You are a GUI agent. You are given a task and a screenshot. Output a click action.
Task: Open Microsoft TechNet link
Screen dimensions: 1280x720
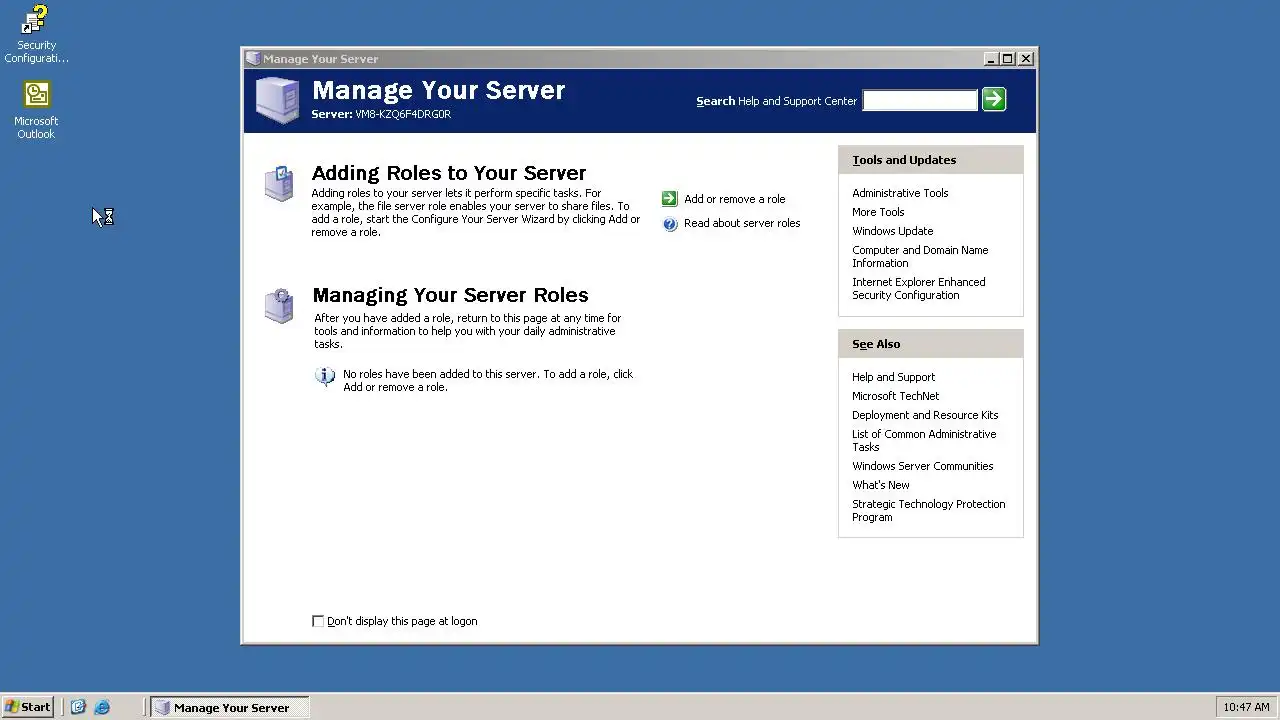pos(895,396)
